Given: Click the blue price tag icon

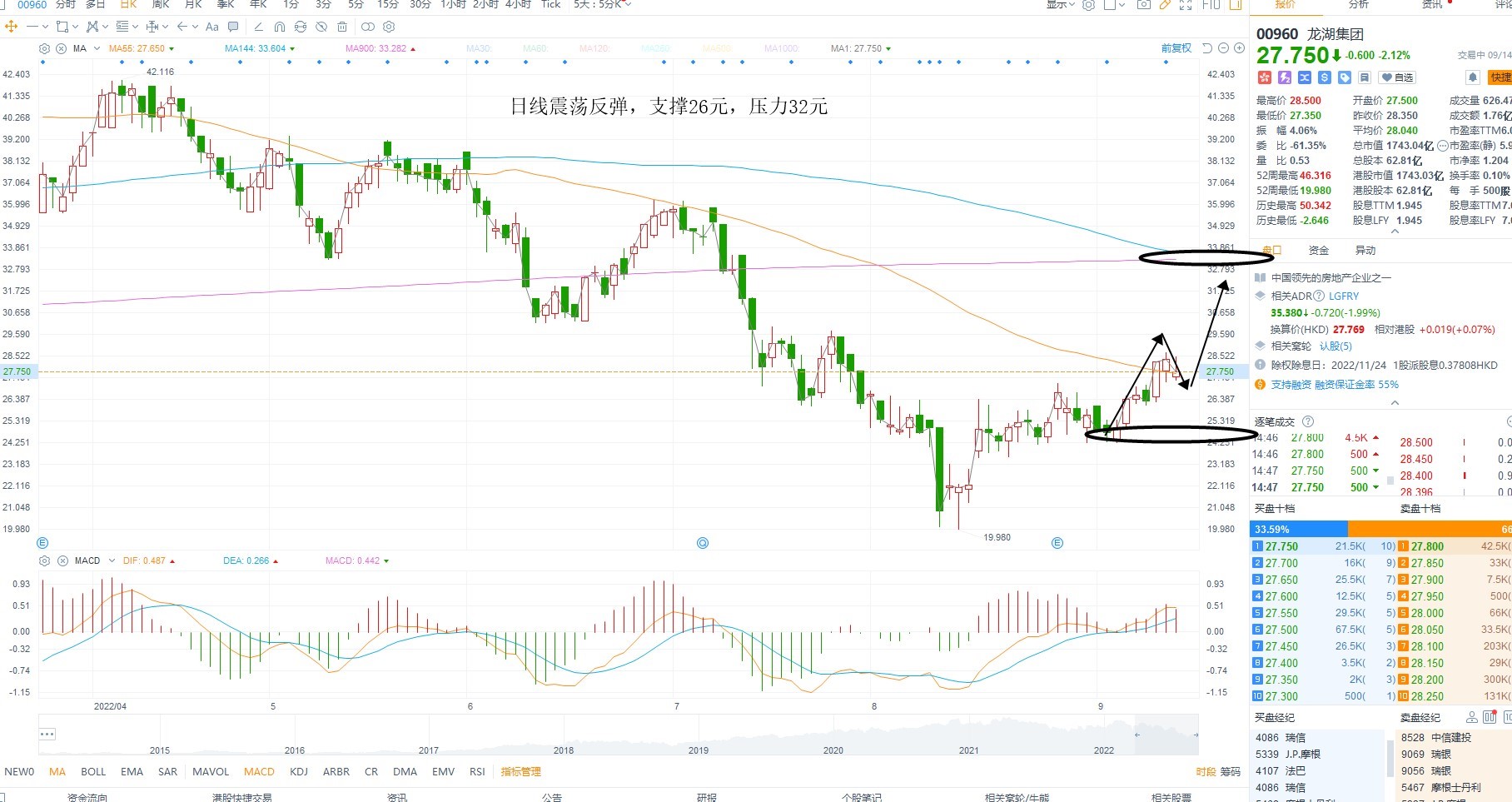Looking at the screenshot, I should click(1345, 77).
